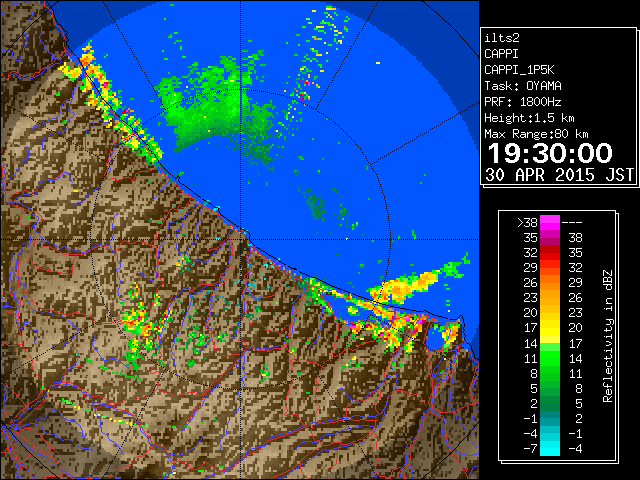The height and width of the screenshot is (480, 640).
Task: Select the magenta >38 dBZ color swatch
Action: pyautogui.click(x=550, y=223)
